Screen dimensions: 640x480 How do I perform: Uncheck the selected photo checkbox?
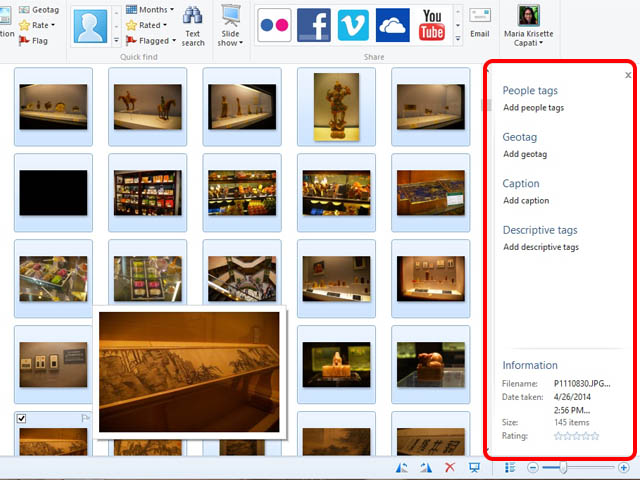click(x=21, y=418)
